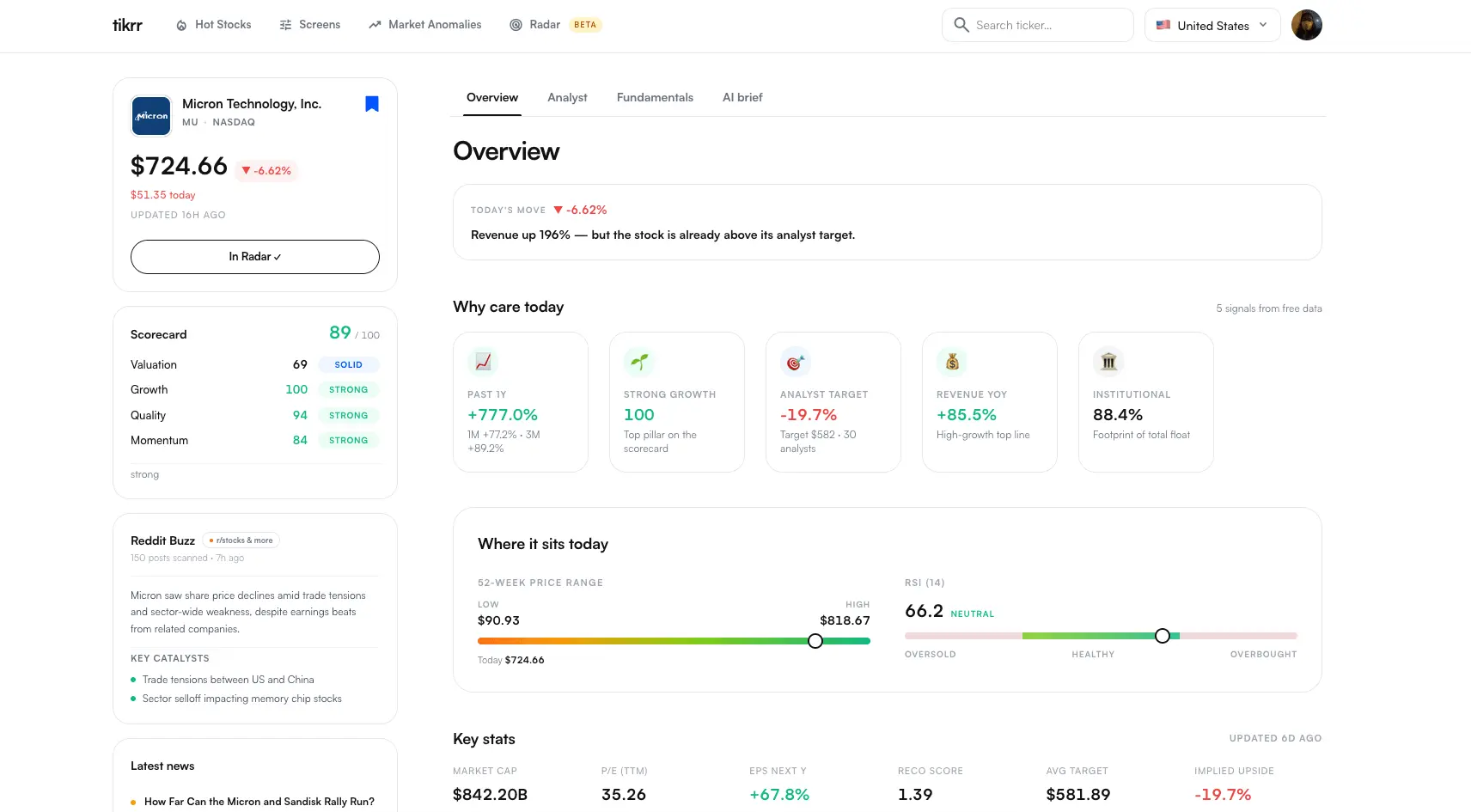Click the Revenue up 196% summary sentence
The width and height of the screenshot is (1471, 812).
[662, 235]
